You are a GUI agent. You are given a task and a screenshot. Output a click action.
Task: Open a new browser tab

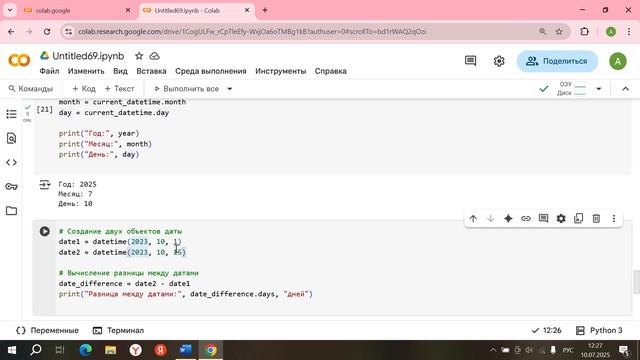[265, 10]
